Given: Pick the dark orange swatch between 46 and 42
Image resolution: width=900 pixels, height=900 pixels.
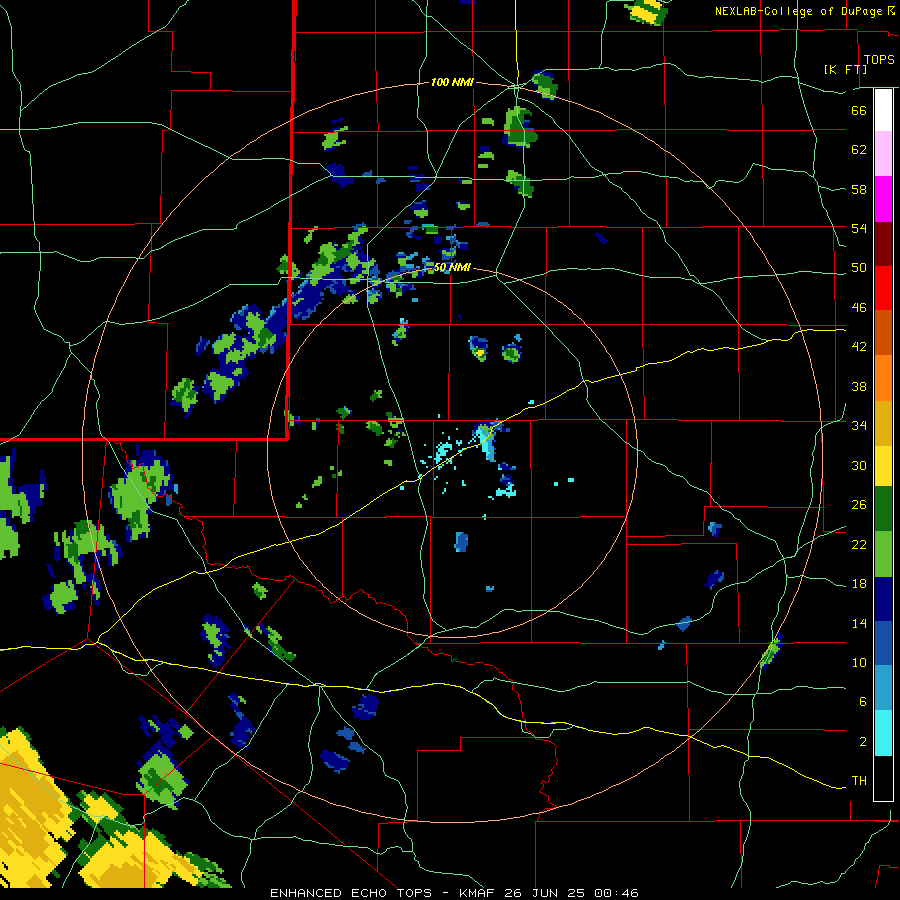Looking at the screenshot, I should pyautogui.click(x=883, y=332).
